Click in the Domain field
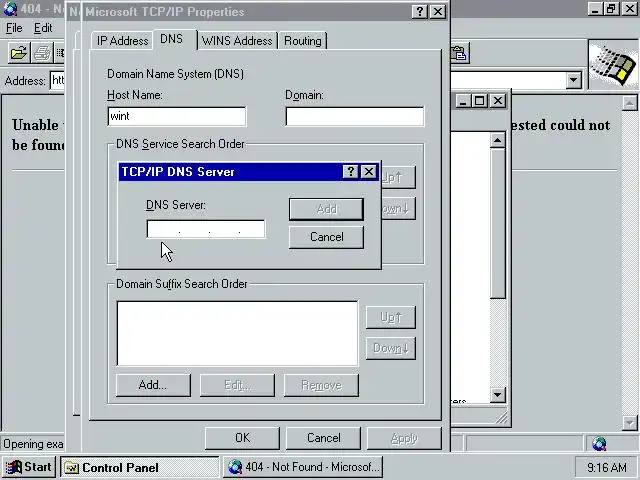The height and width of the screenshot is (480, 640). [355, 116]
